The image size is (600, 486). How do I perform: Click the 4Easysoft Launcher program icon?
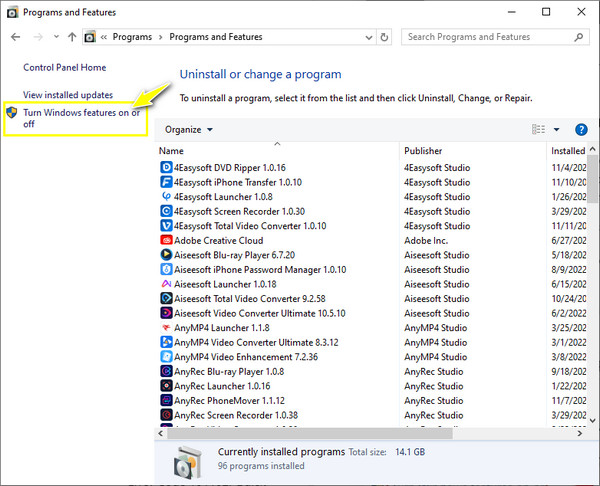pyautogui.click(x=166, y=196)
